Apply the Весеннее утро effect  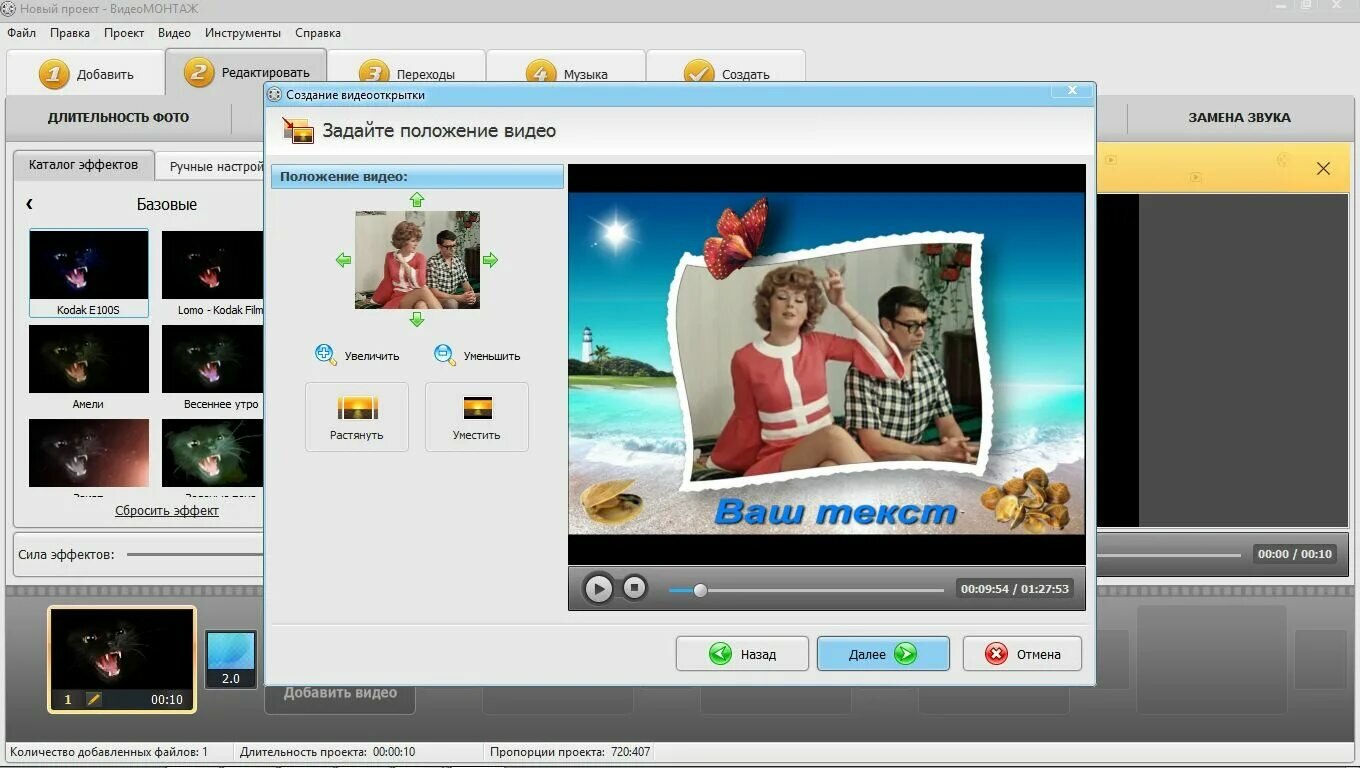point(212,367)
